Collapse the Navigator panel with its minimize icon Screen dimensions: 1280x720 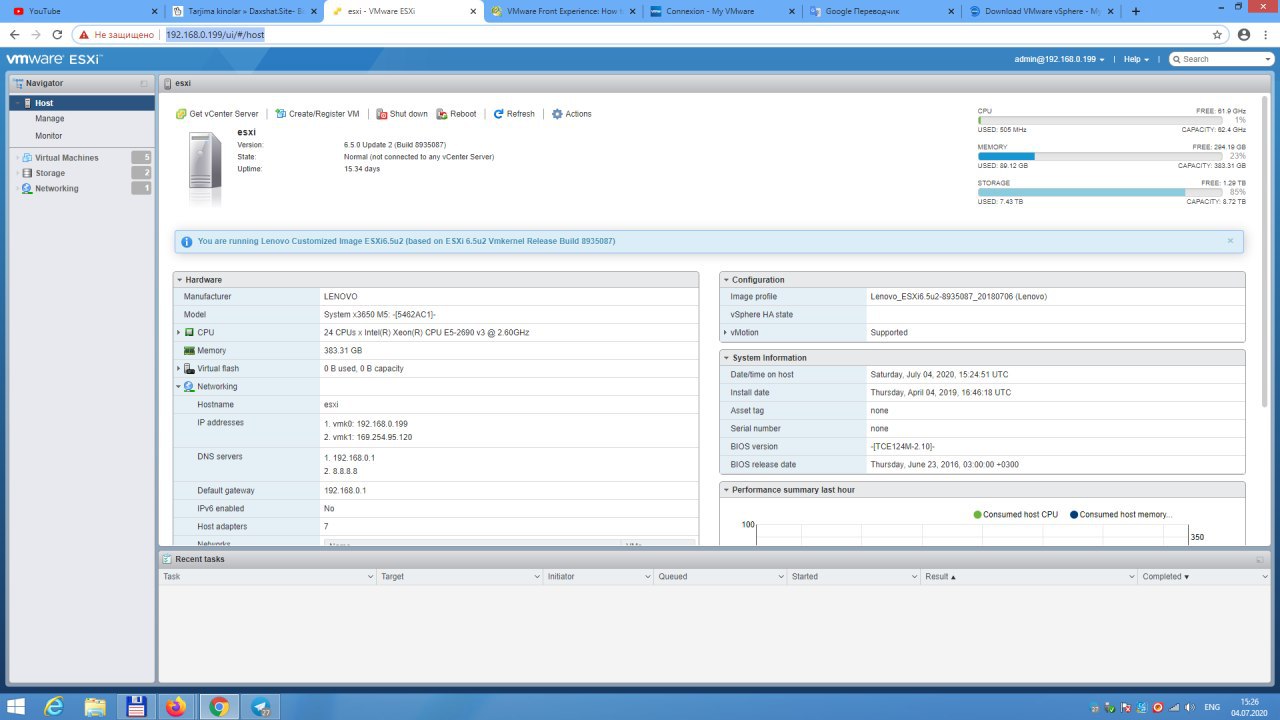tap(144, 83)
